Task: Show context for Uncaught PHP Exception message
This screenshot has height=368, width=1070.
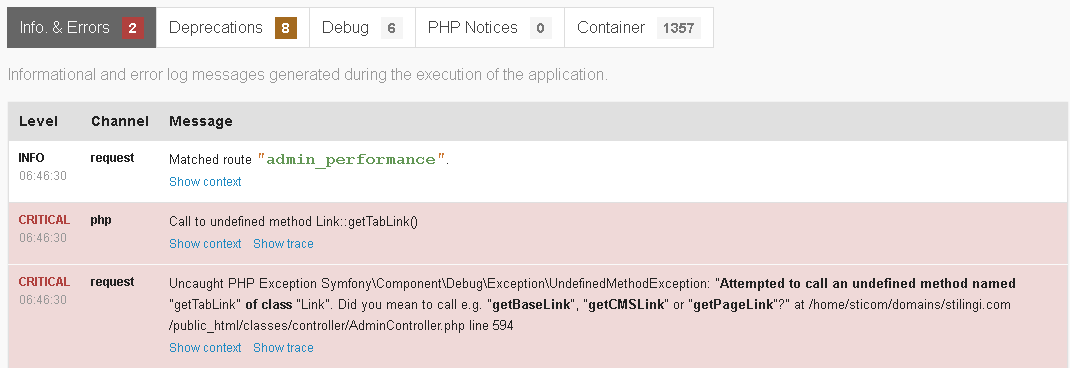Action: 205,348
